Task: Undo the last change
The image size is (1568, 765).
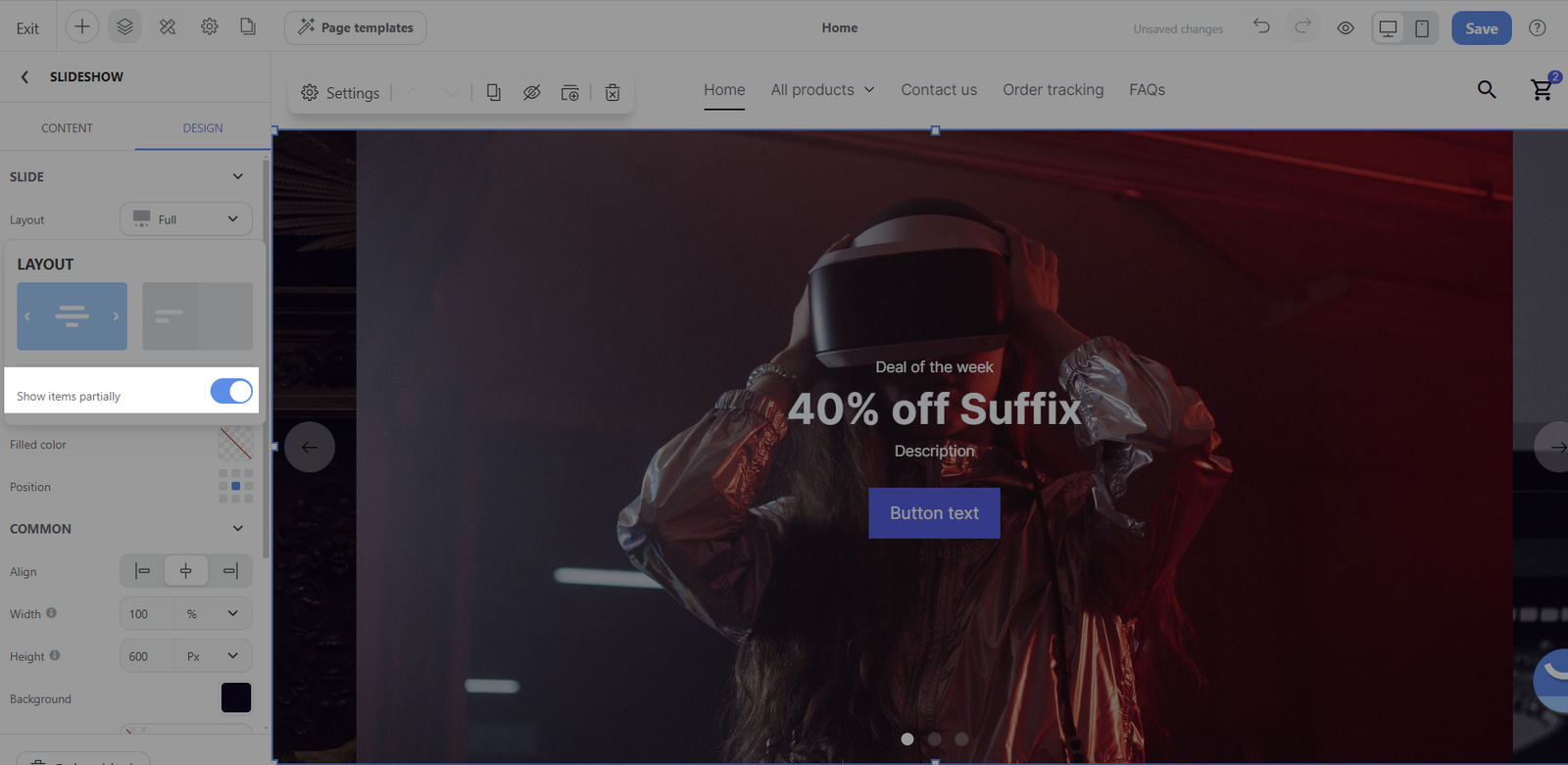Action: coord(1261,27)
